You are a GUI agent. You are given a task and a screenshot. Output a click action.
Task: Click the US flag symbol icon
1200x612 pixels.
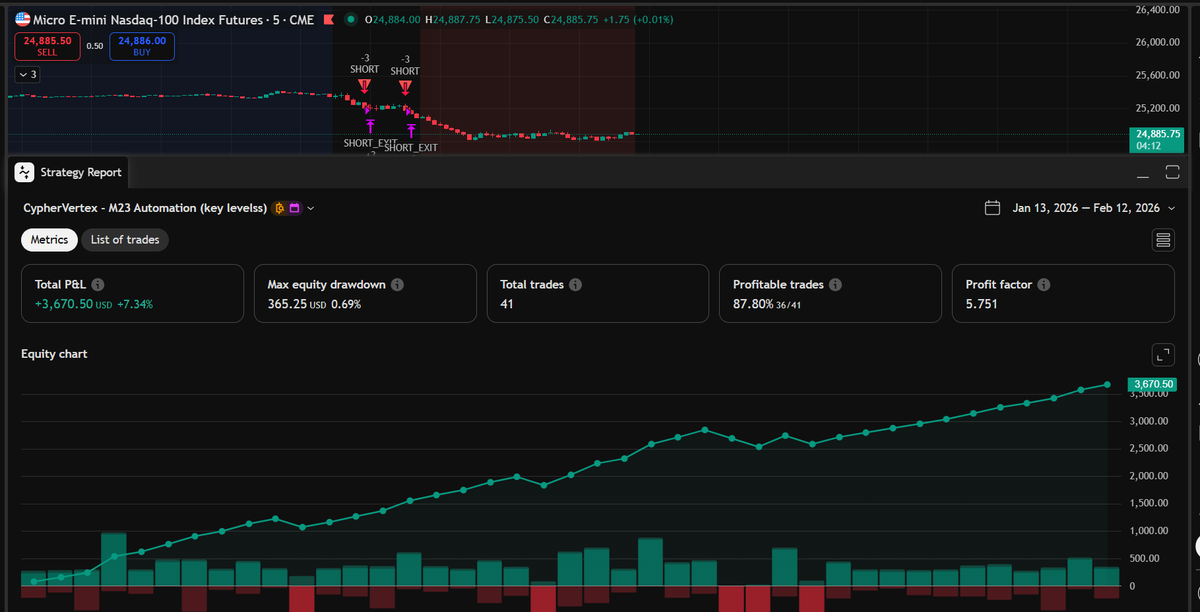(x=23, y=19)
